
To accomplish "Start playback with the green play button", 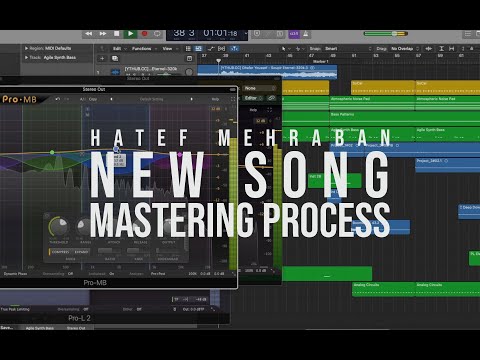I will [130, 34].
